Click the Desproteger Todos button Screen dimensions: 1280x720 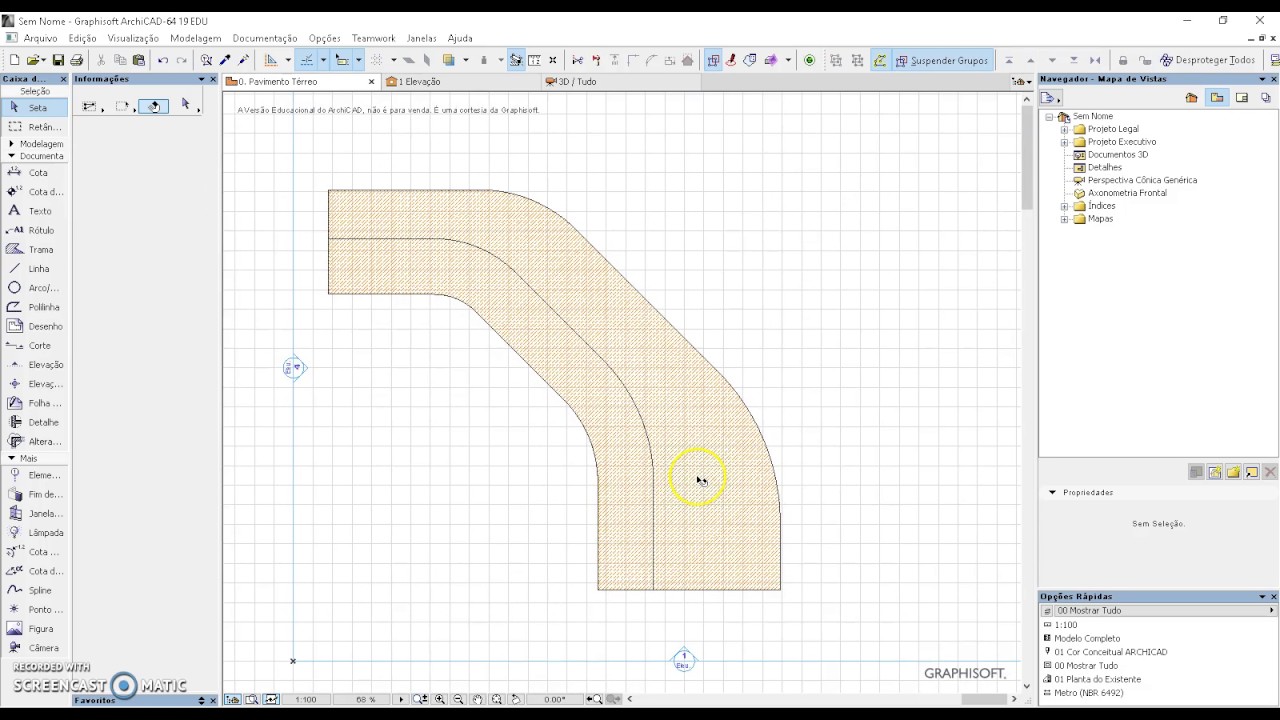tap(1207, 60)
